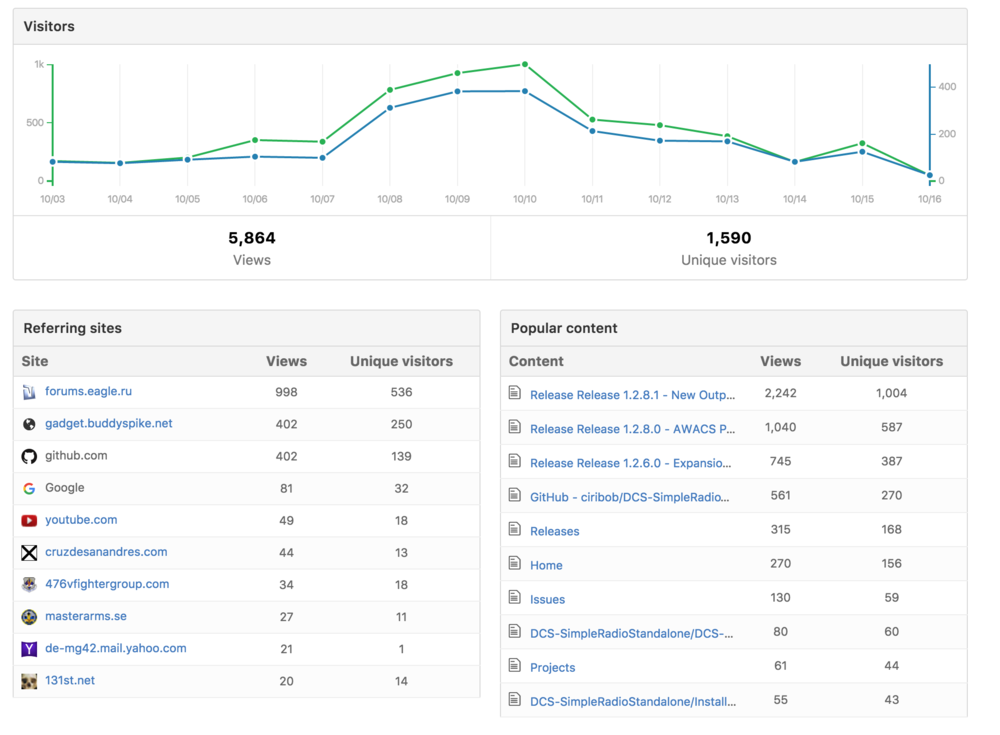Click the Google logo icon
This screenshot has width=1000, height=735.
29,488
